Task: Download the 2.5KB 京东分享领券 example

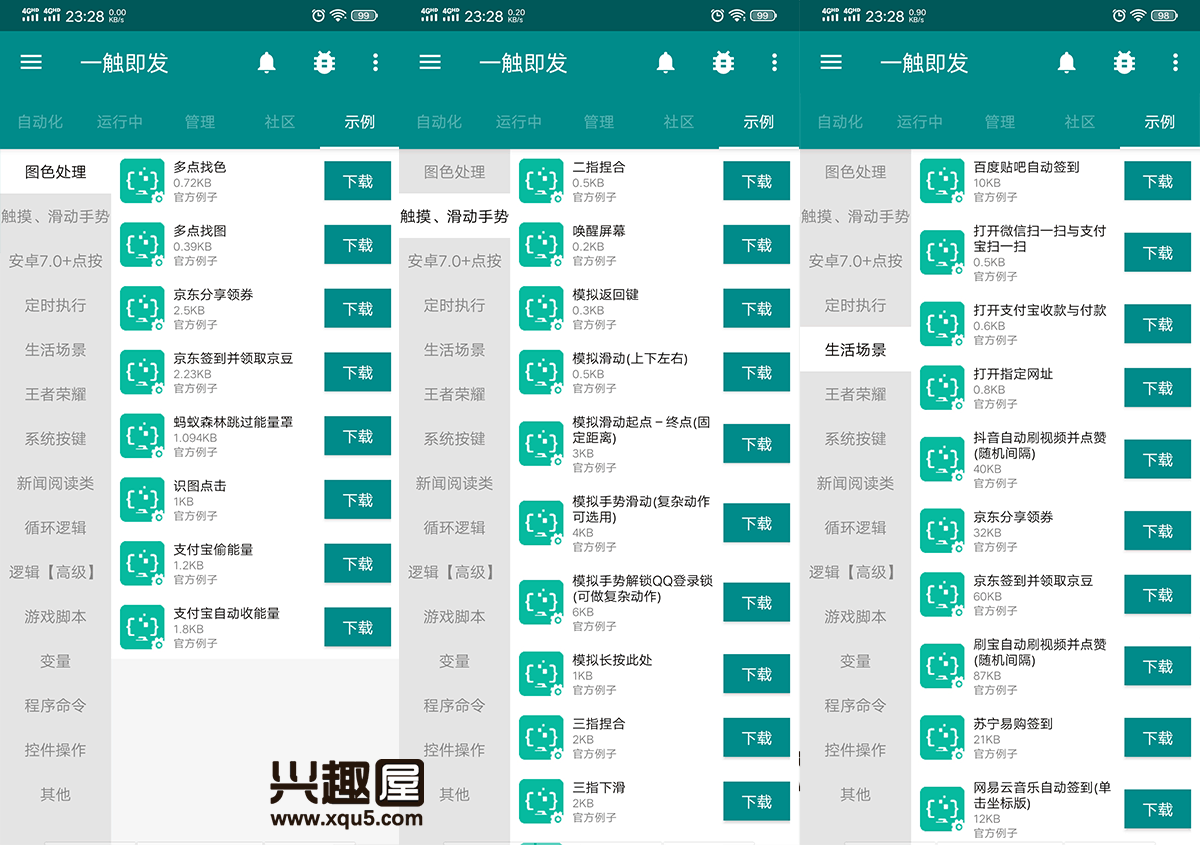Action: point(358,309)
